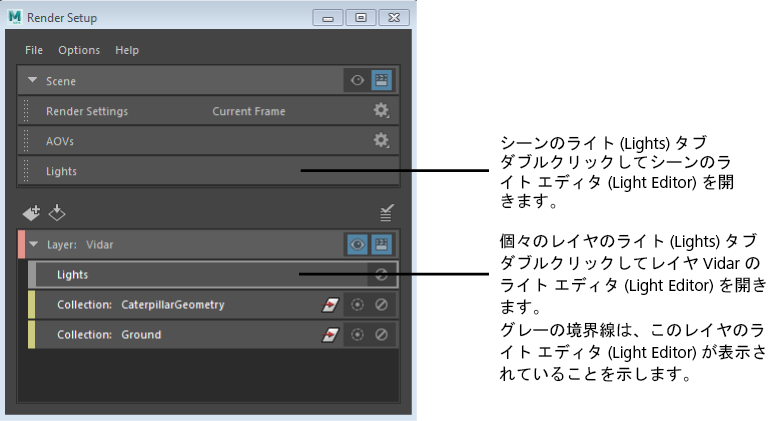This screenshot has width=778, height=421.
Task: Click scene Lights row drag handle
Action: point(26,171)
